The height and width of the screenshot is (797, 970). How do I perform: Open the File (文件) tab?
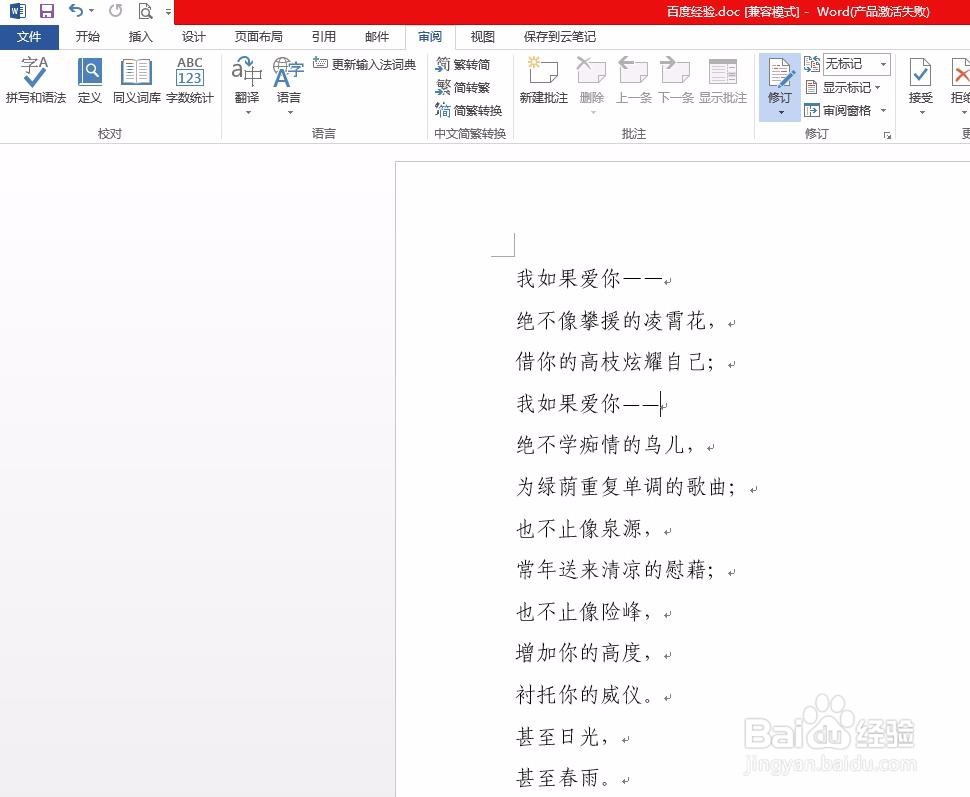pos(29,37)
